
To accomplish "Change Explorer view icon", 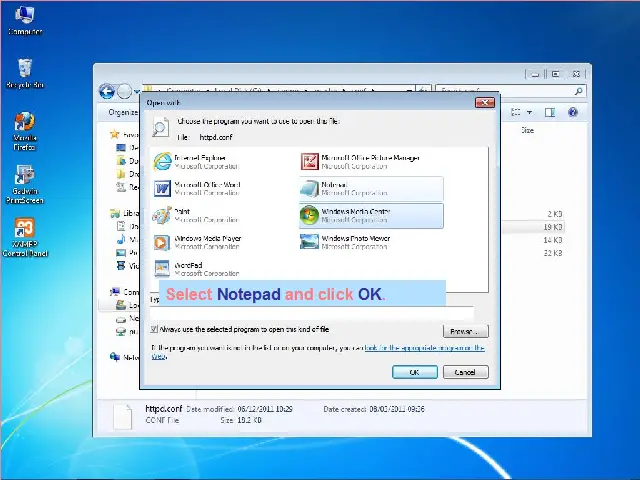I will [x=516, y=112].
